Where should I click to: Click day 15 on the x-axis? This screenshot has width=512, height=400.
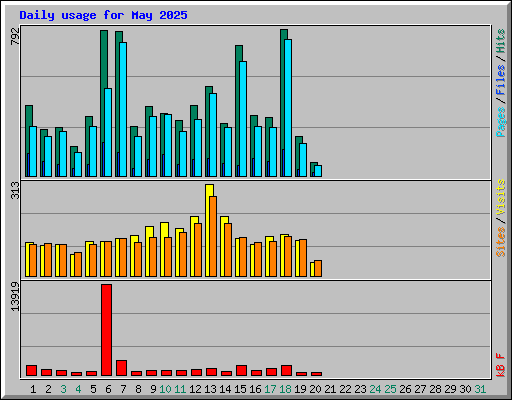240,389
